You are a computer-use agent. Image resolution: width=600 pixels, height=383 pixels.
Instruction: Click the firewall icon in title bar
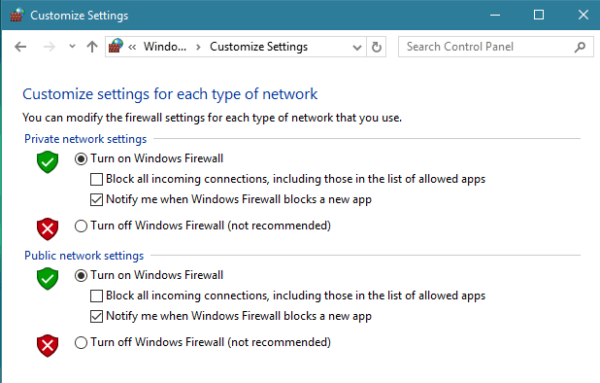point(16,15)
